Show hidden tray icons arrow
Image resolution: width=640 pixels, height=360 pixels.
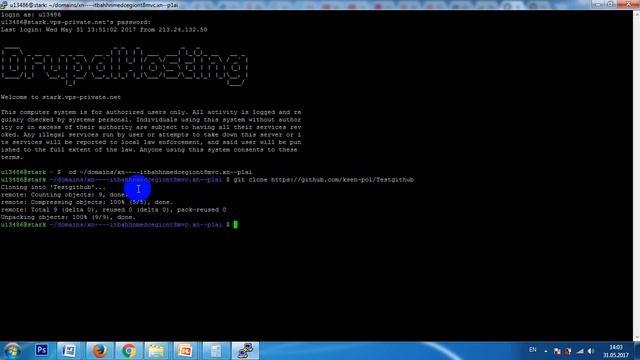(546, 351)
